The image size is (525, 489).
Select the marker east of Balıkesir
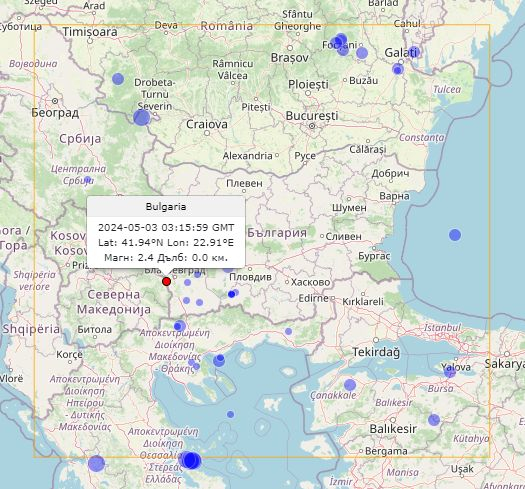click(434, 420)
